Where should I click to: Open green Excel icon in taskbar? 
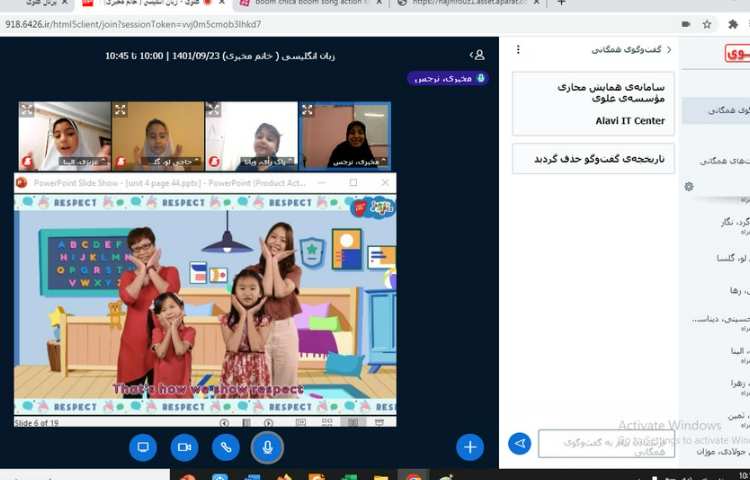coord(350,477)
